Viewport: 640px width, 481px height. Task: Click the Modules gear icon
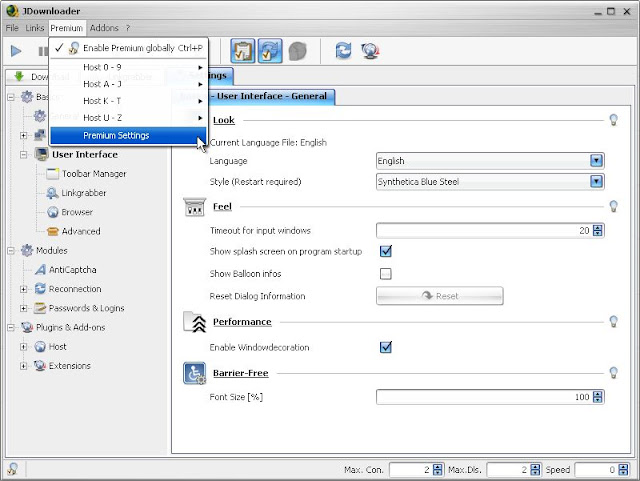pos(27,250)
